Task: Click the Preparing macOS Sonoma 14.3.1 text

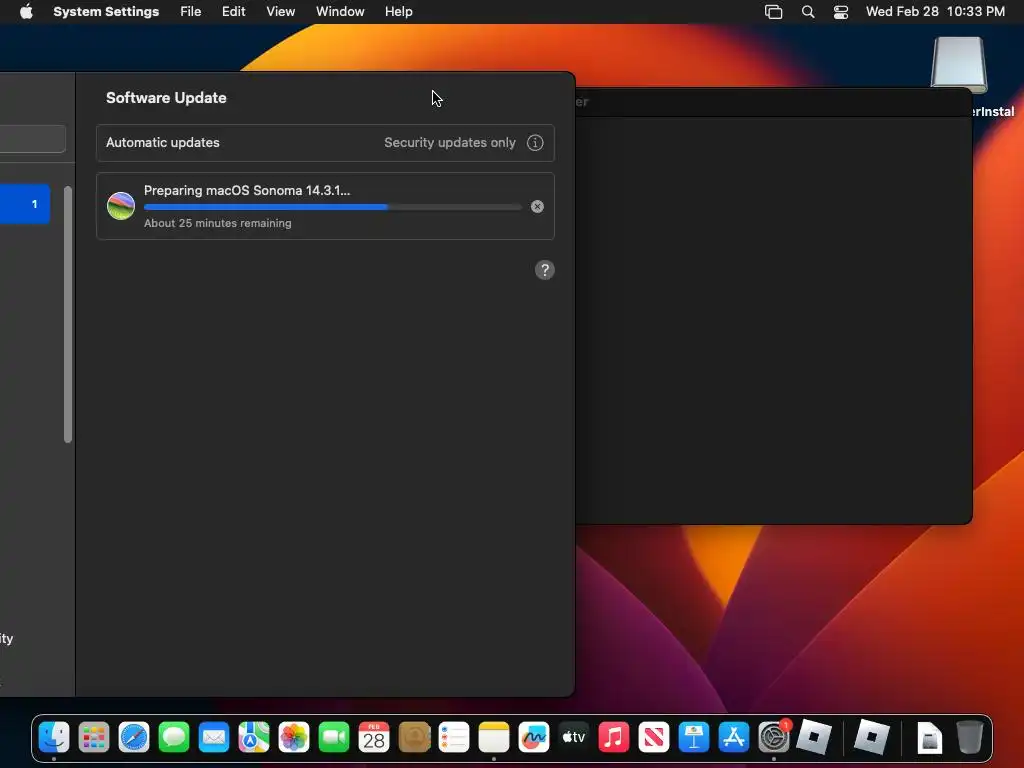Action: (x=247, y=191)
